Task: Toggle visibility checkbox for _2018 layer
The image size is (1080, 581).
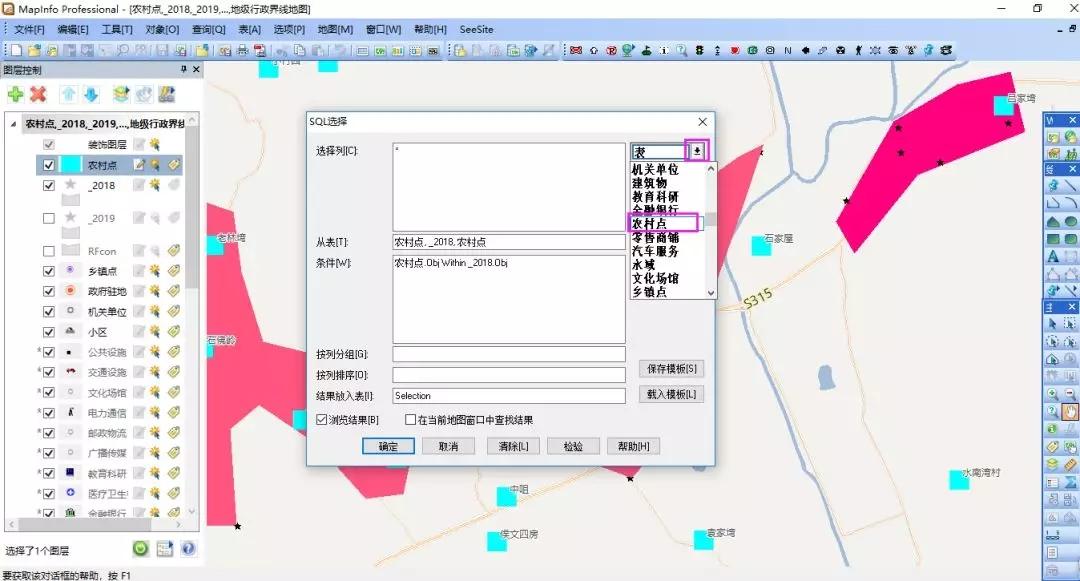Action: (48, 185)
